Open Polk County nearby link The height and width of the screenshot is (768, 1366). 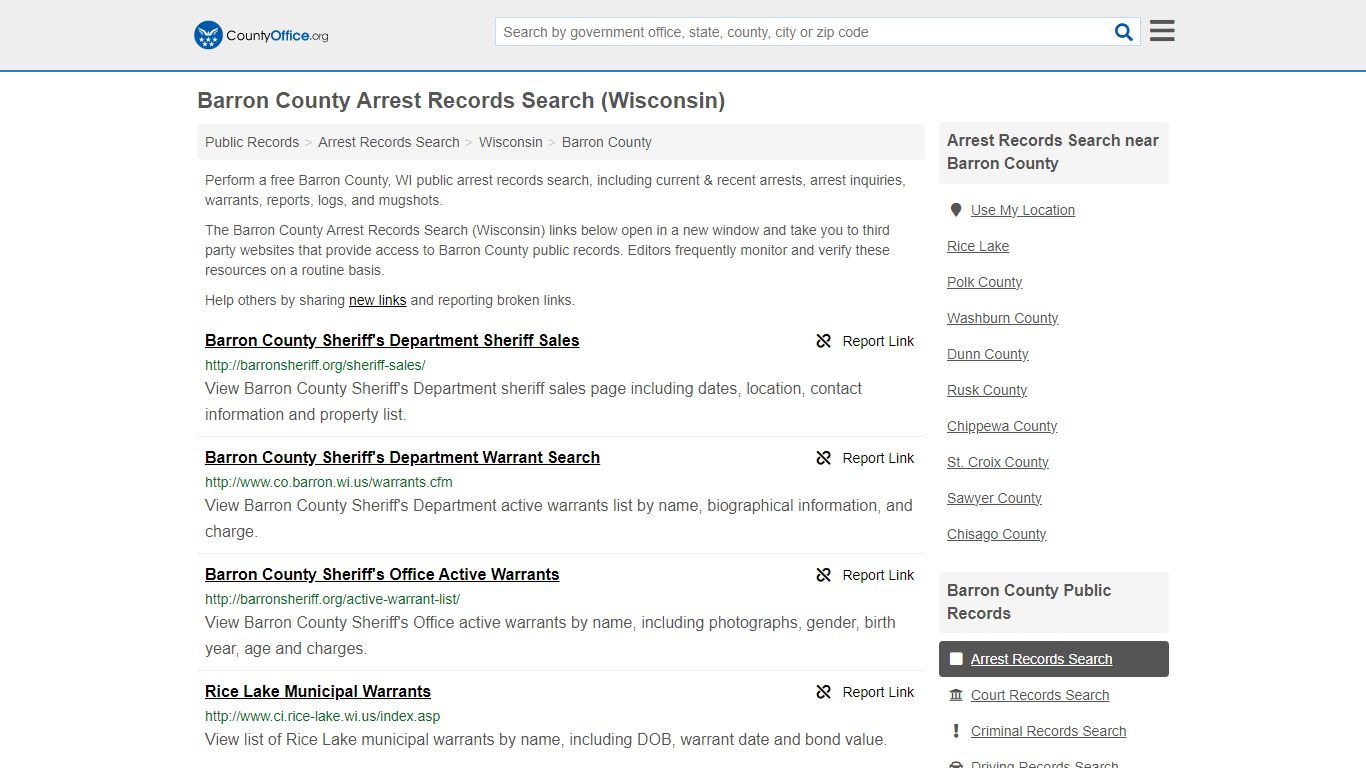coord(984,282)
